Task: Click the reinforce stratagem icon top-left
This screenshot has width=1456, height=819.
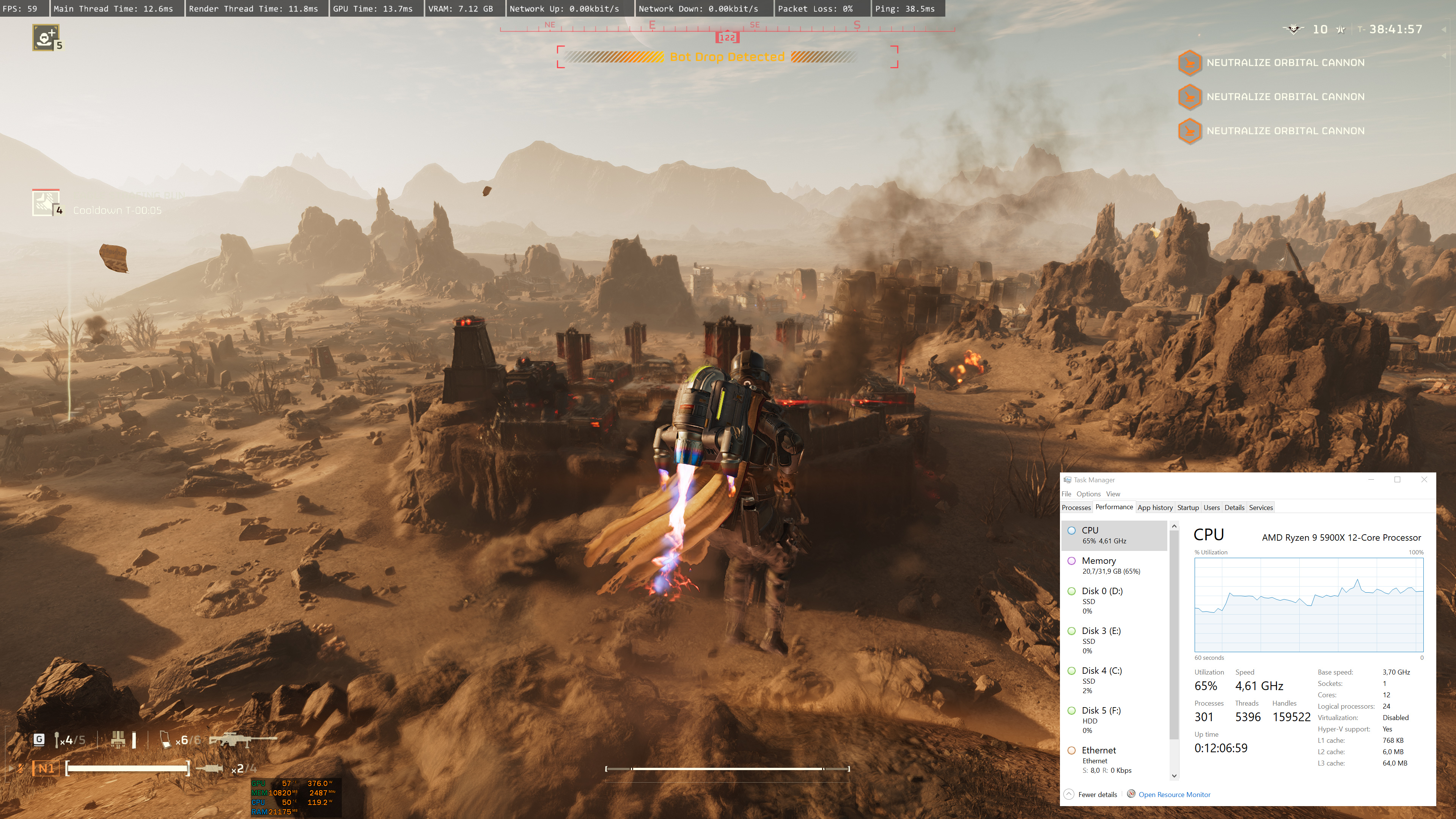Action: click(45, 37)
